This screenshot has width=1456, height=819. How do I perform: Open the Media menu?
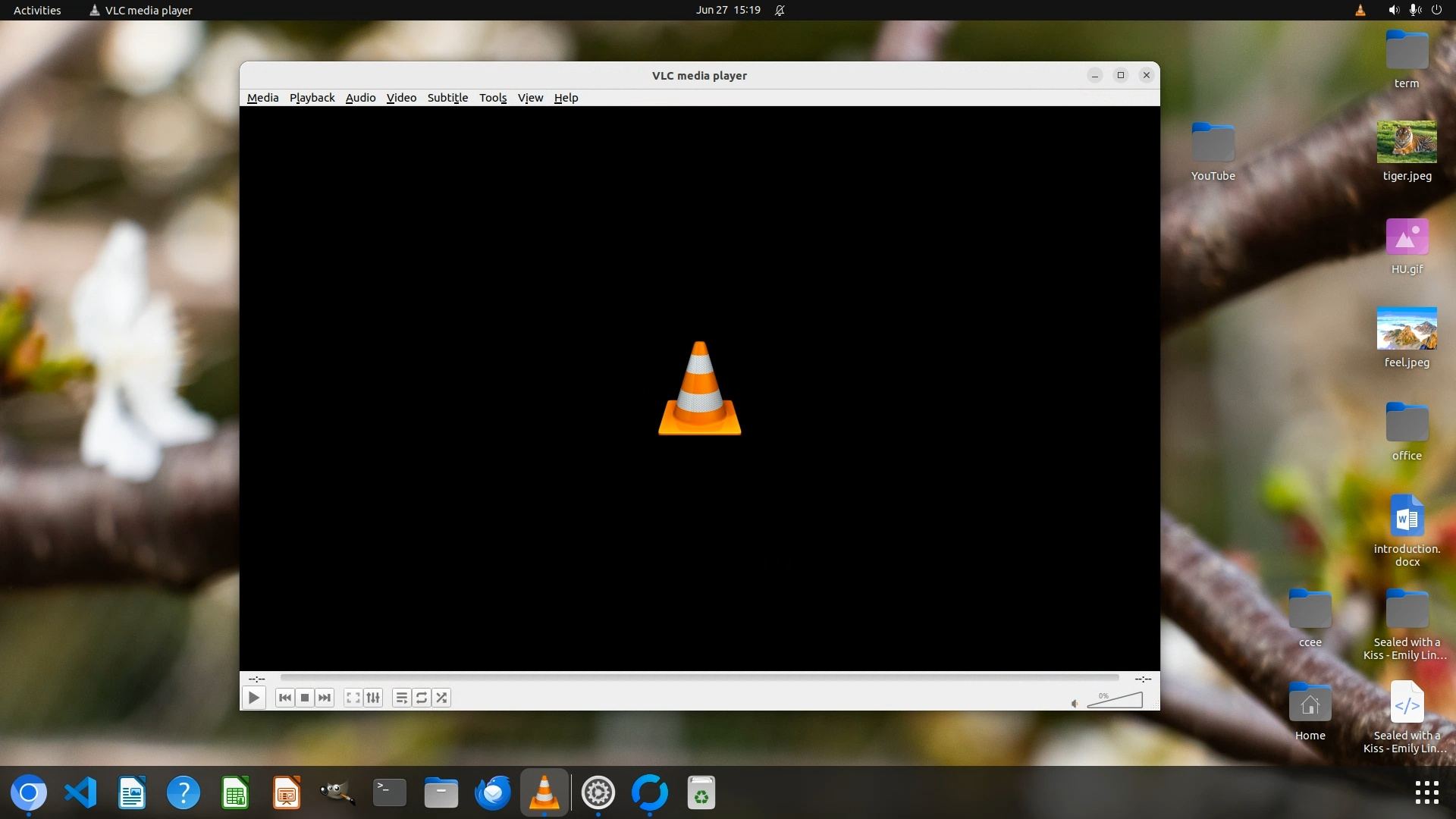pos(262,98)
